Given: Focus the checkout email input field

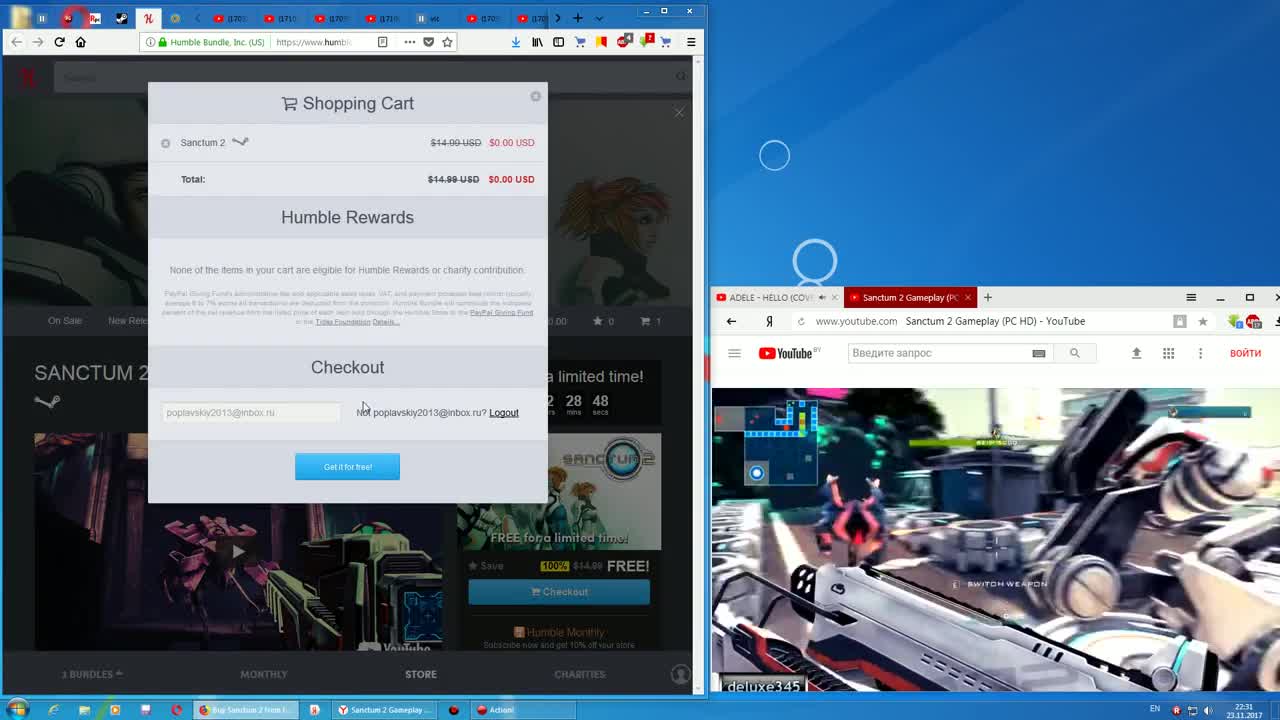Looking at the screenshot, I should [x=251, y=412].
